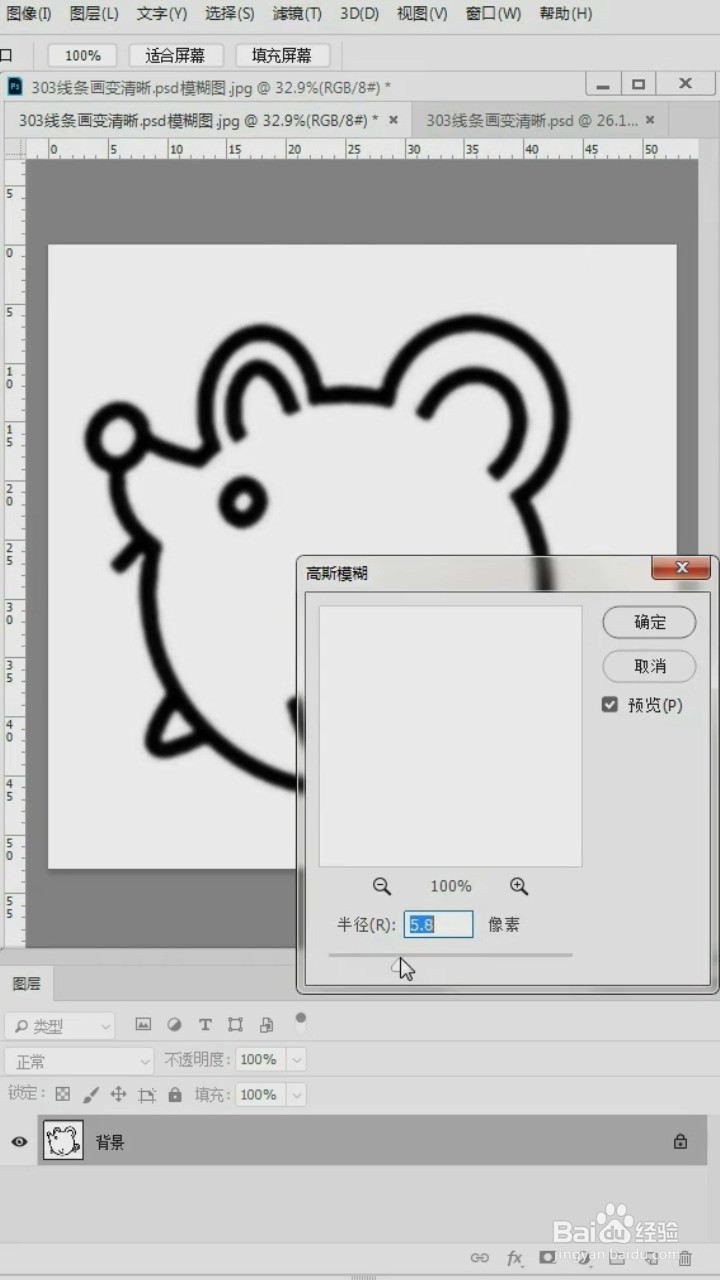Click the lock all padlock icon
This screenshot has width=720, height=1280.
[x=175, y=1094]
